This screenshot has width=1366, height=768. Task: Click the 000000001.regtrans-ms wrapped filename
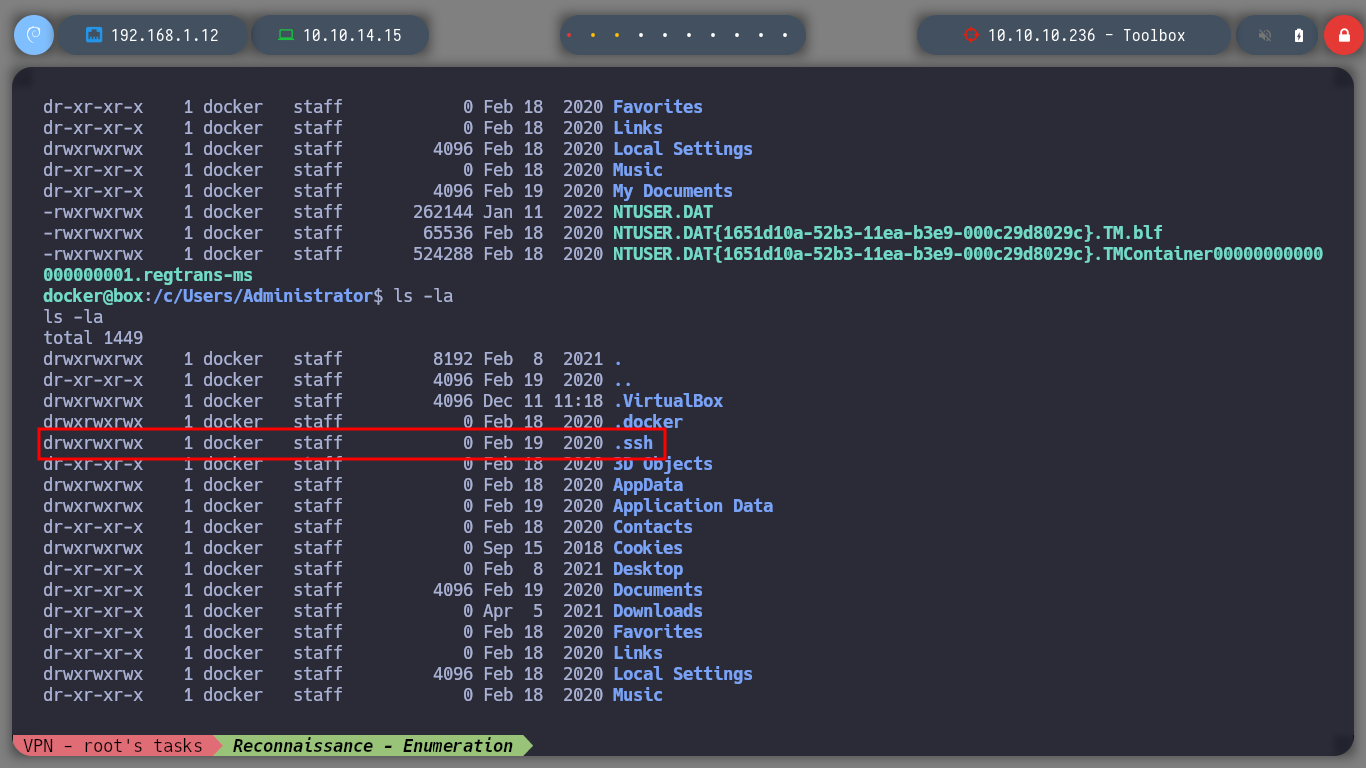pyautogui.click(x=148, y=275)
